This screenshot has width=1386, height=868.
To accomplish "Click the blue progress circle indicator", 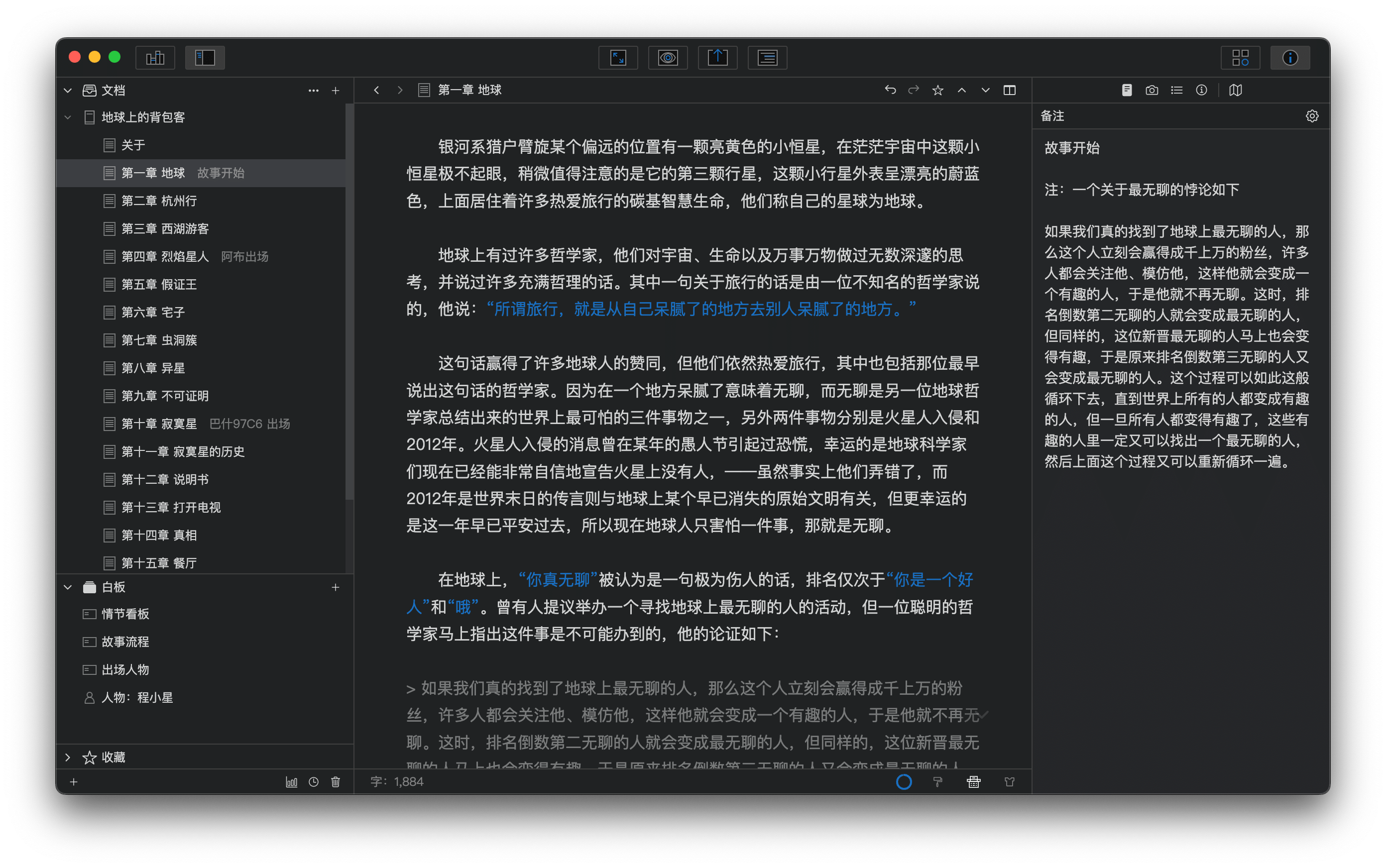I will (x=904, y=781).
